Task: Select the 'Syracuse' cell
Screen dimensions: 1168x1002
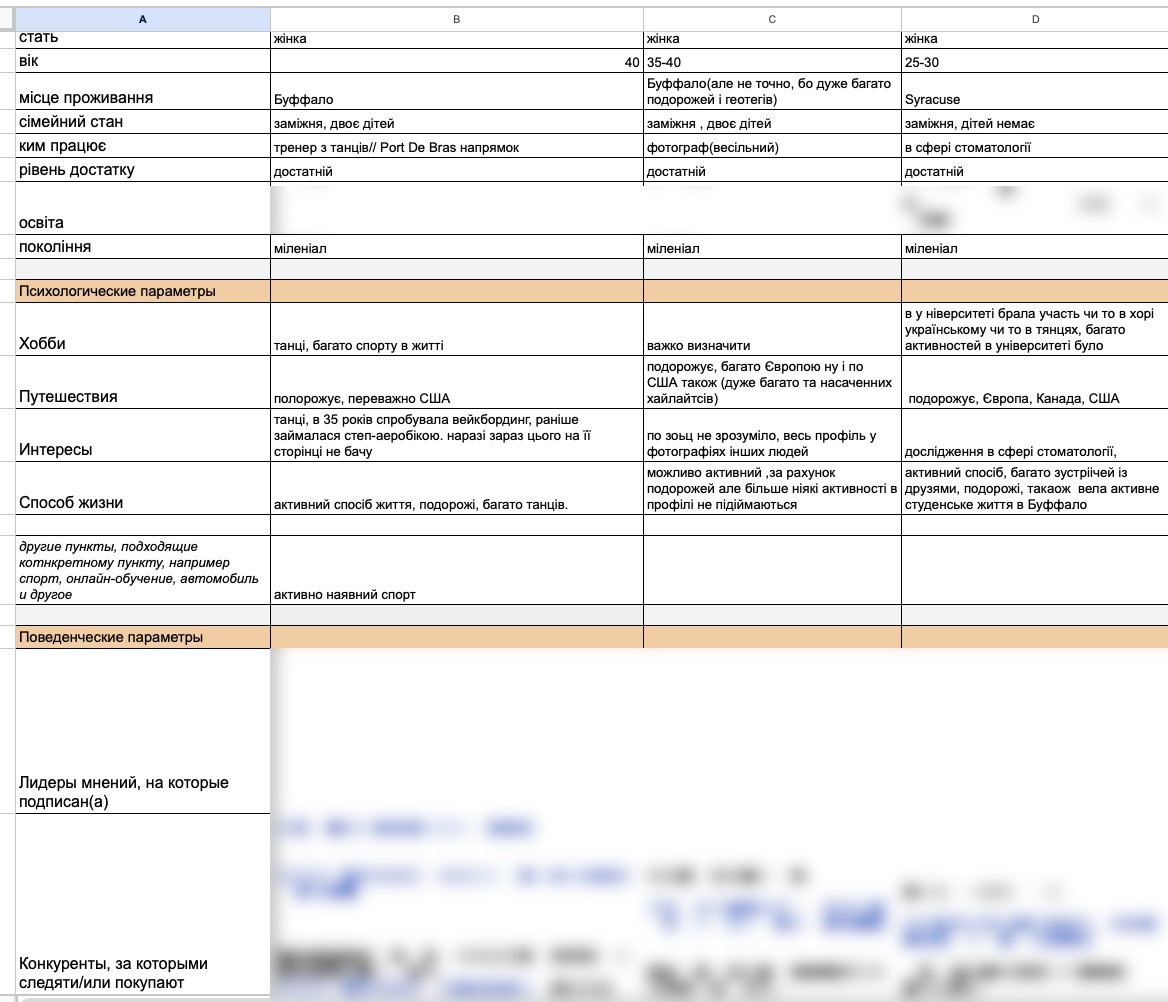Action: 1035,92
